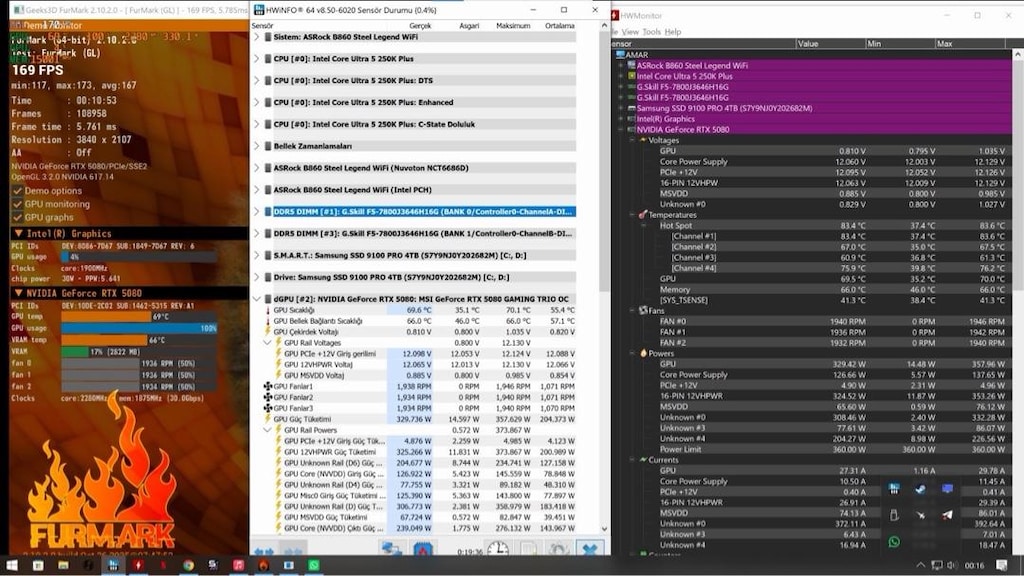Screen dimensions: 1024x576
Task: Click the HWiNFO vertical scrollbar thumb
Action: [x=604, y=163]
